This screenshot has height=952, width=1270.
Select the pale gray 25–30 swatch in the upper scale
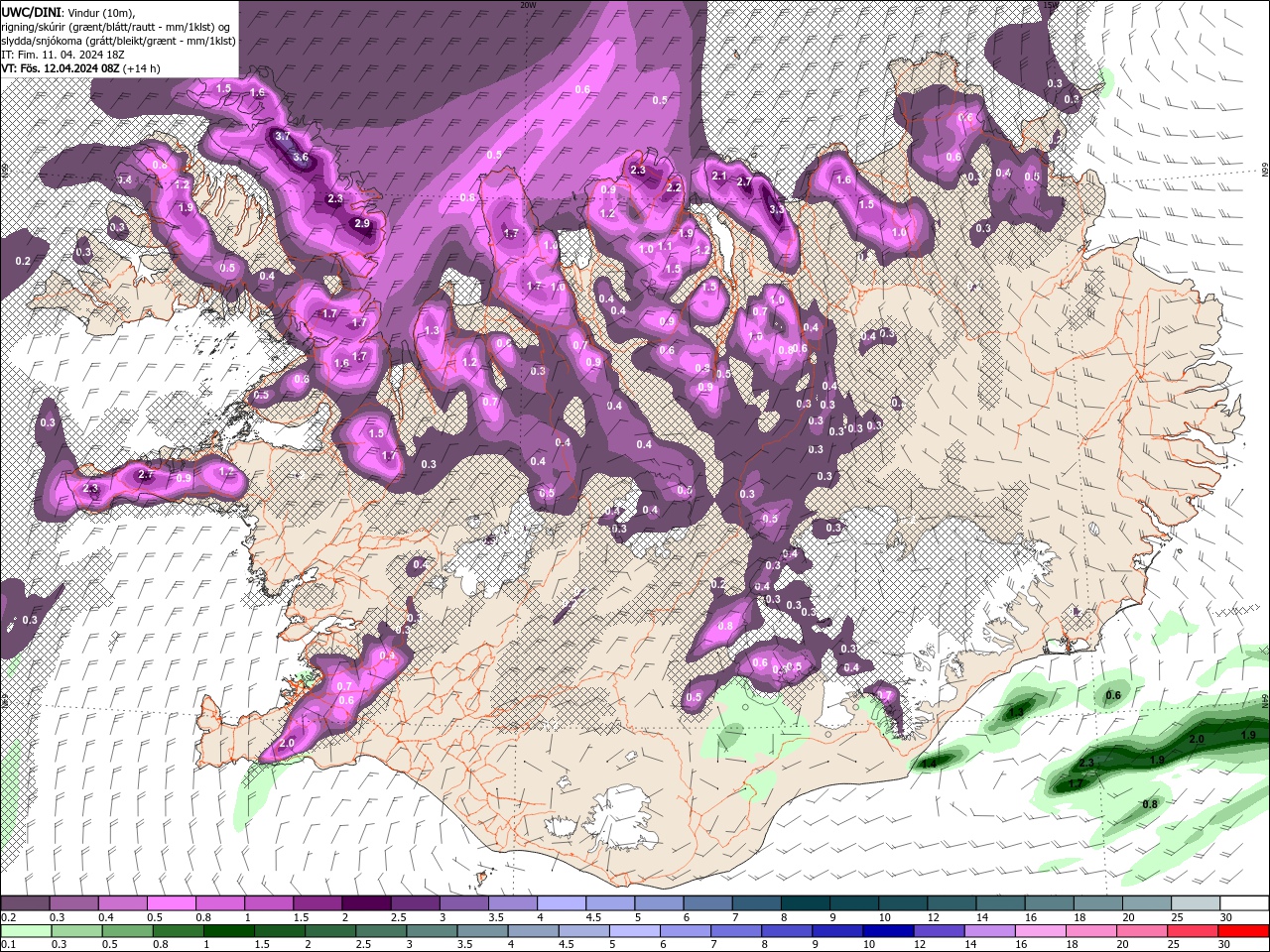1195,903
